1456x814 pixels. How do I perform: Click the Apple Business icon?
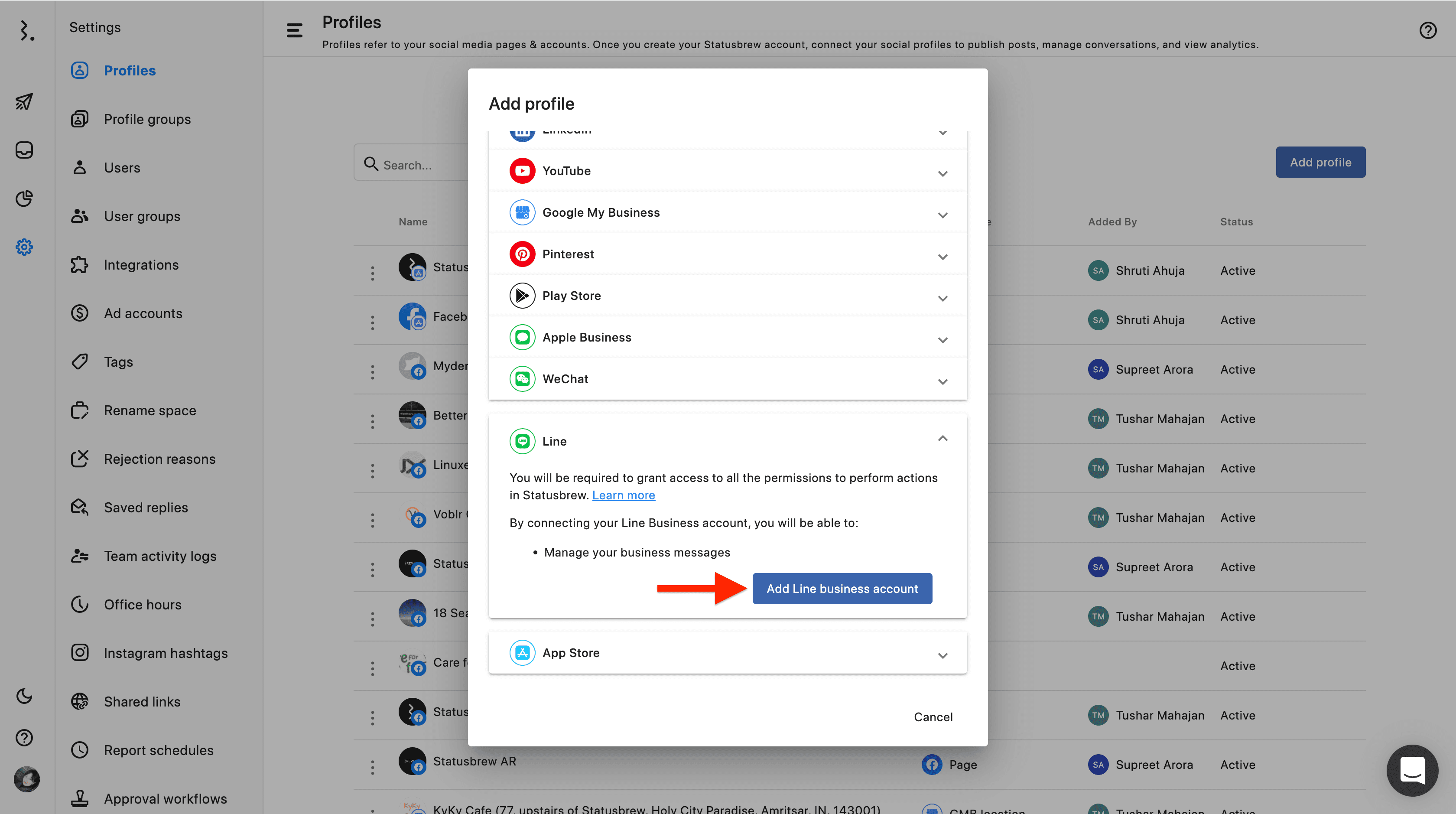[522, 338]
